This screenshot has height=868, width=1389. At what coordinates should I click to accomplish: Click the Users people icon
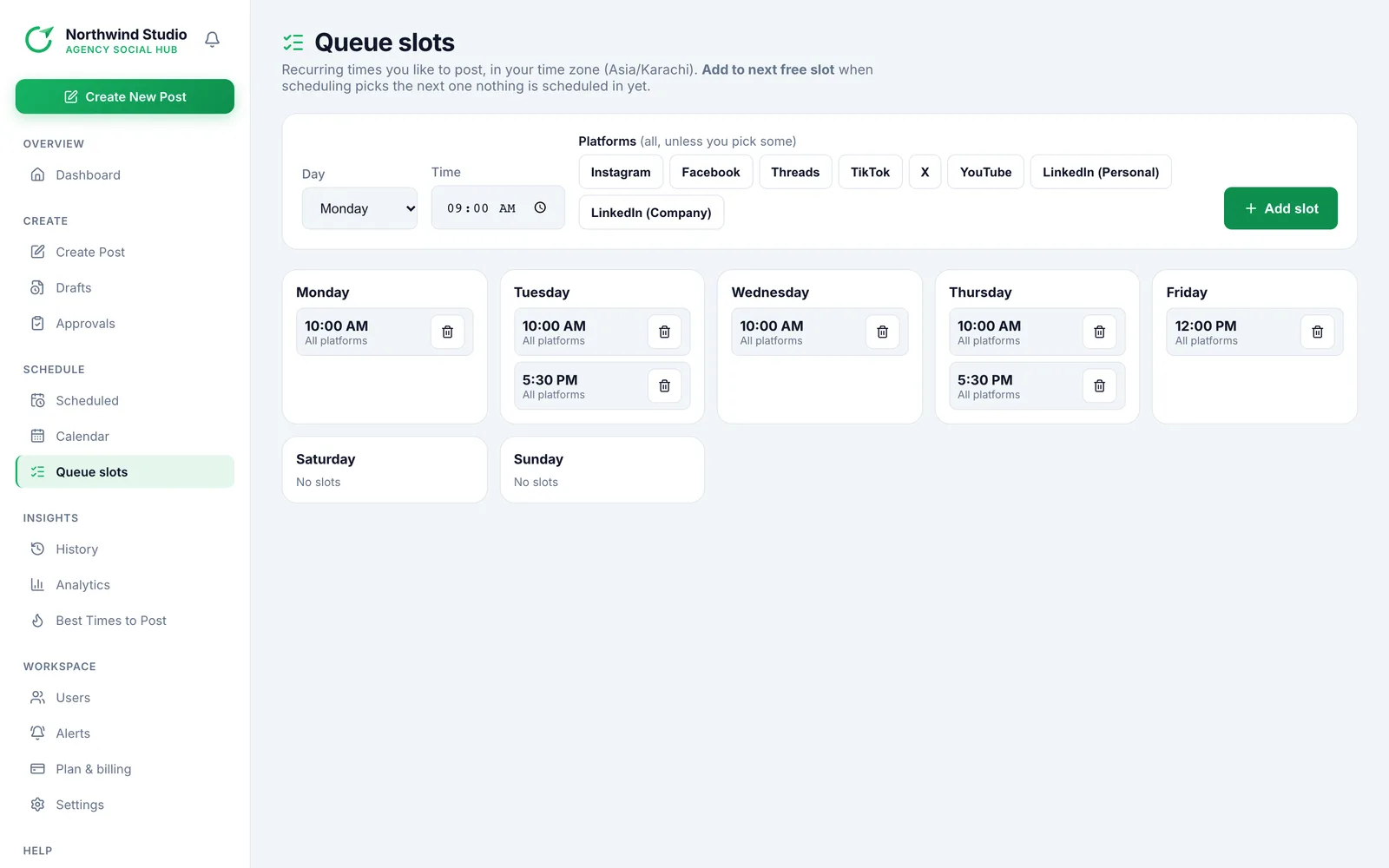point(37,697)
